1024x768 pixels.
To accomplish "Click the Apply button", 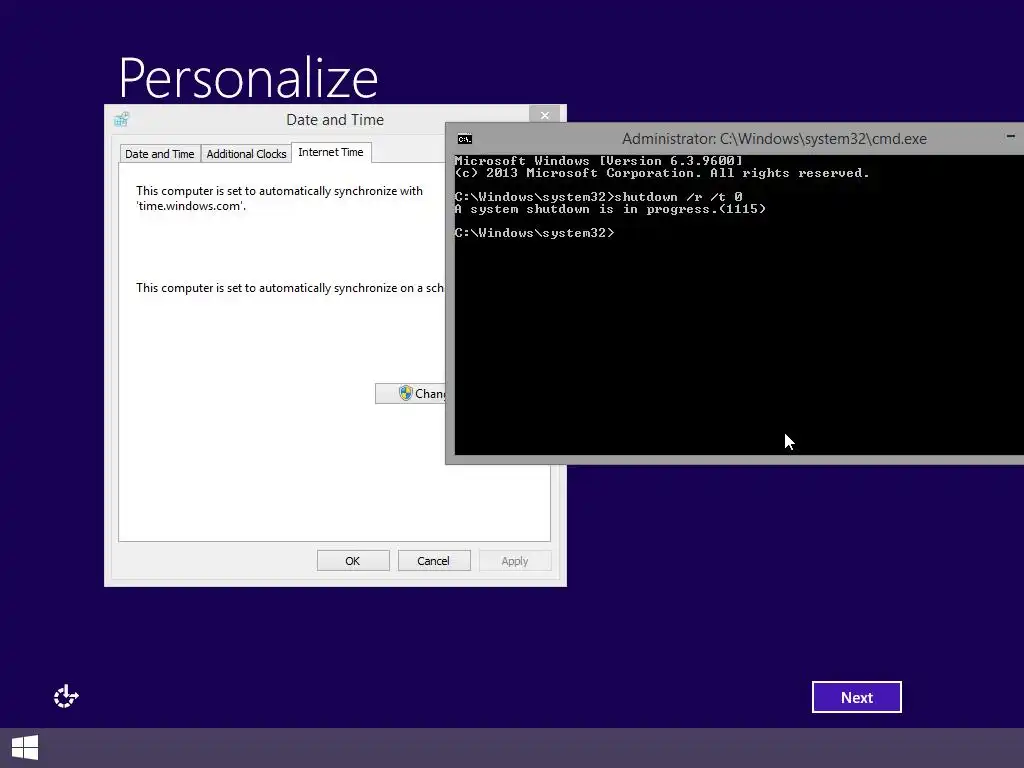I will click(515, 561).
